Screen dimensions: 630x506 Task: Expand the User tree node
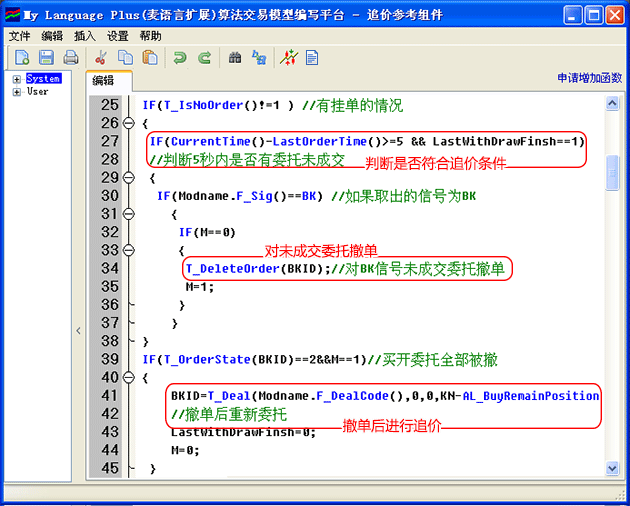click(x=16, y=92)
